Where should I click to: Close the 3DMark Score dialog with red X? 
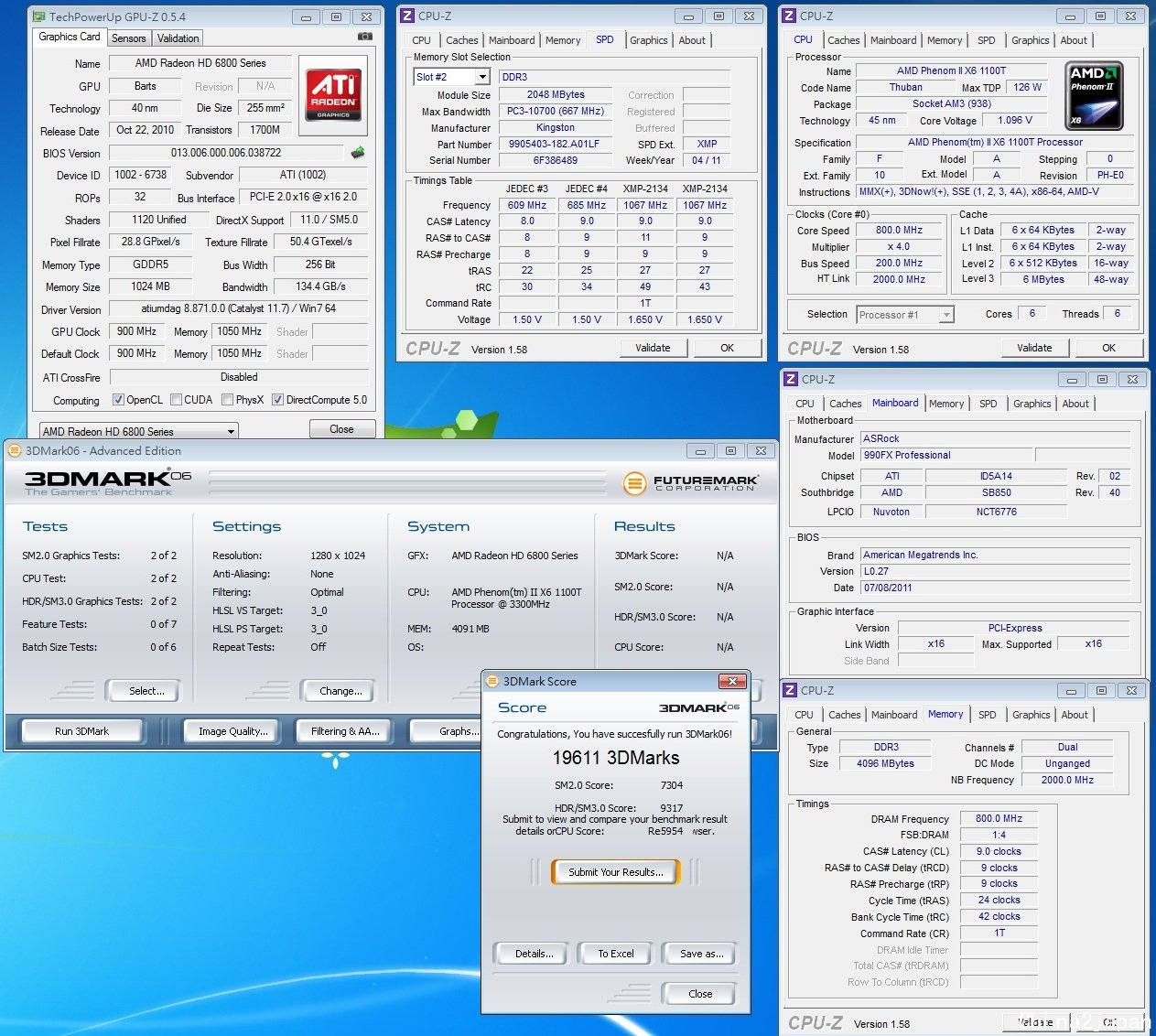tap(731, 681)
